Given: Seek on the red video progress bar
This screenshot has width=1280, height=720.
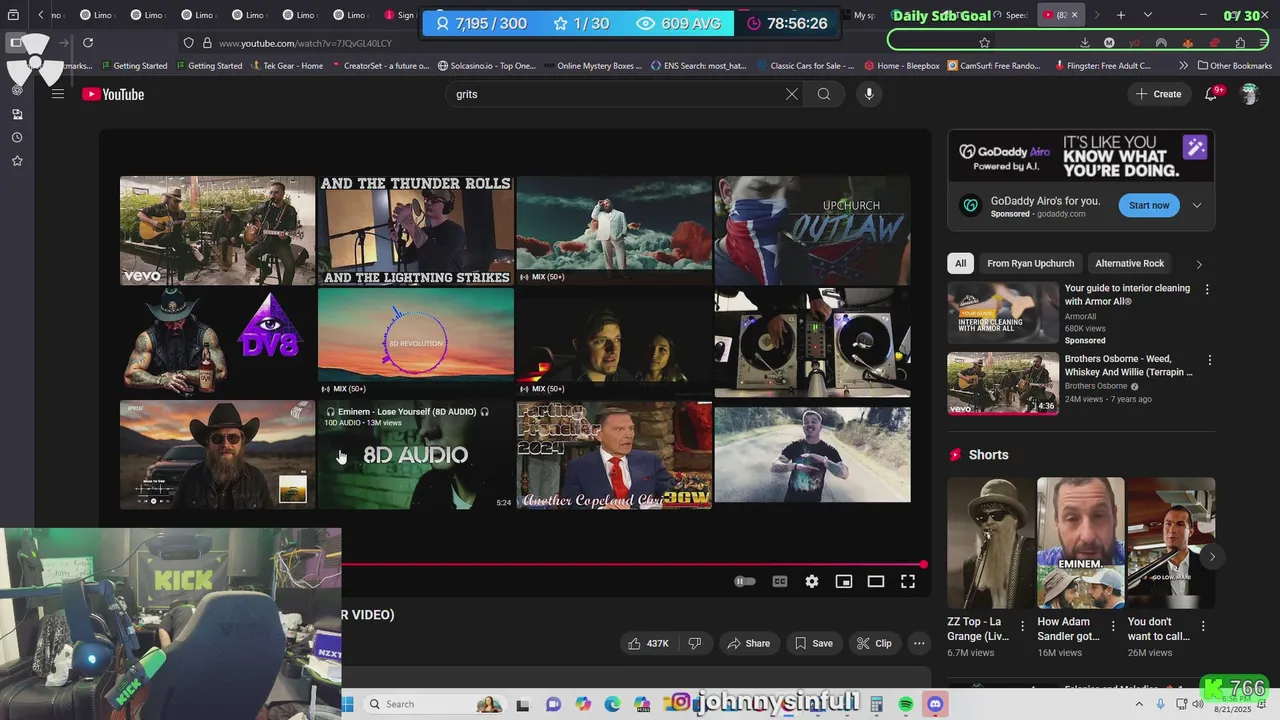Looking at the screenshot, I should tap(633, 564).
